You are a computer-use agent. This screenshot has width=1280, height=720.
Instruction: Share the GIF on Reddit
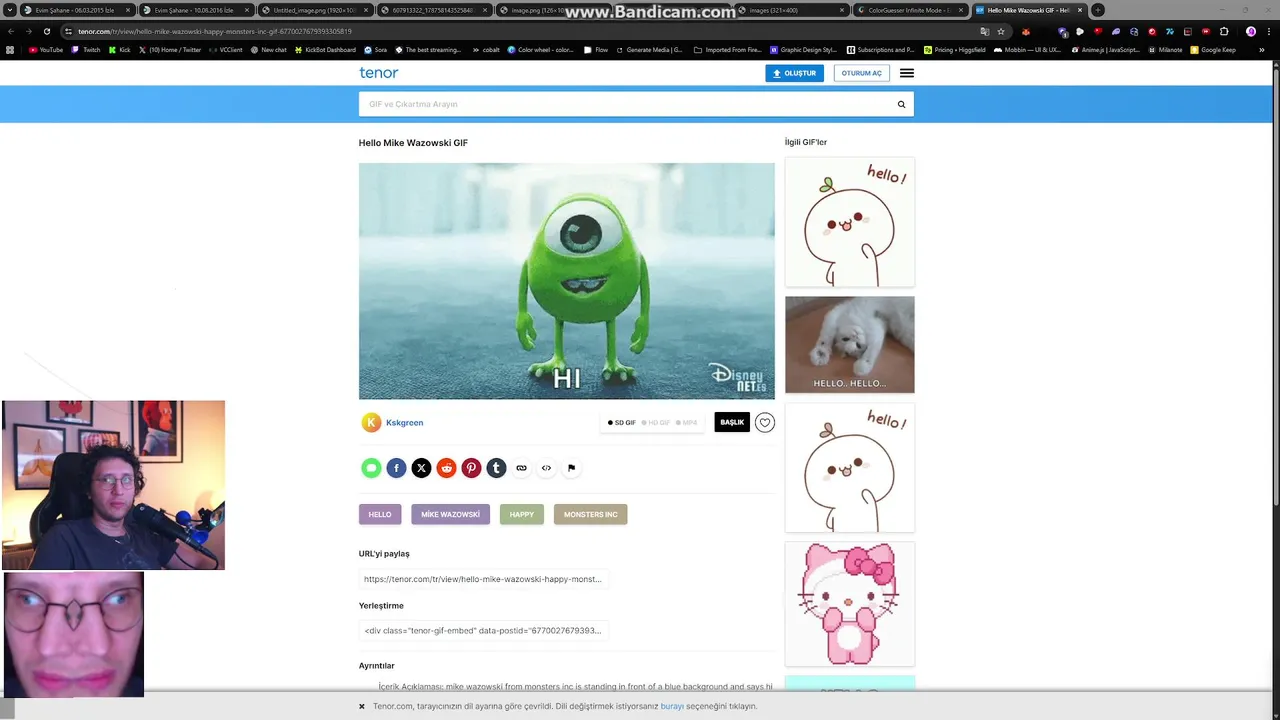(x=446, y=468)
